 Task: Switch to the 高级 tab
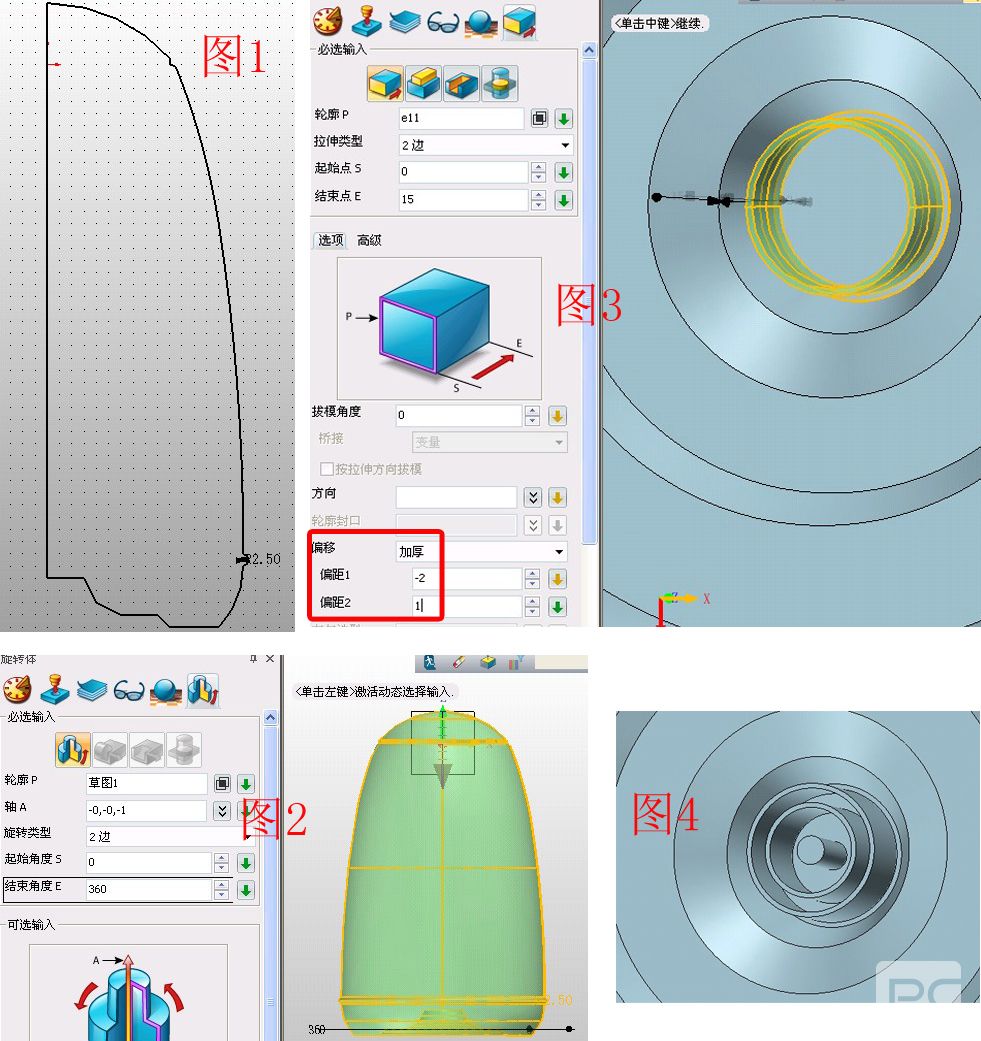click(x=369, y=240)
